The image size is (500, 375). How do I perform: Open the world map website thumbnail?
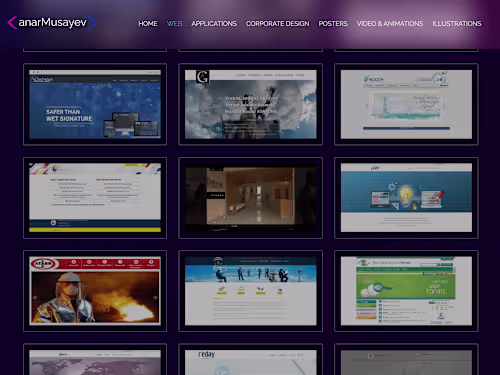[95, 360]
